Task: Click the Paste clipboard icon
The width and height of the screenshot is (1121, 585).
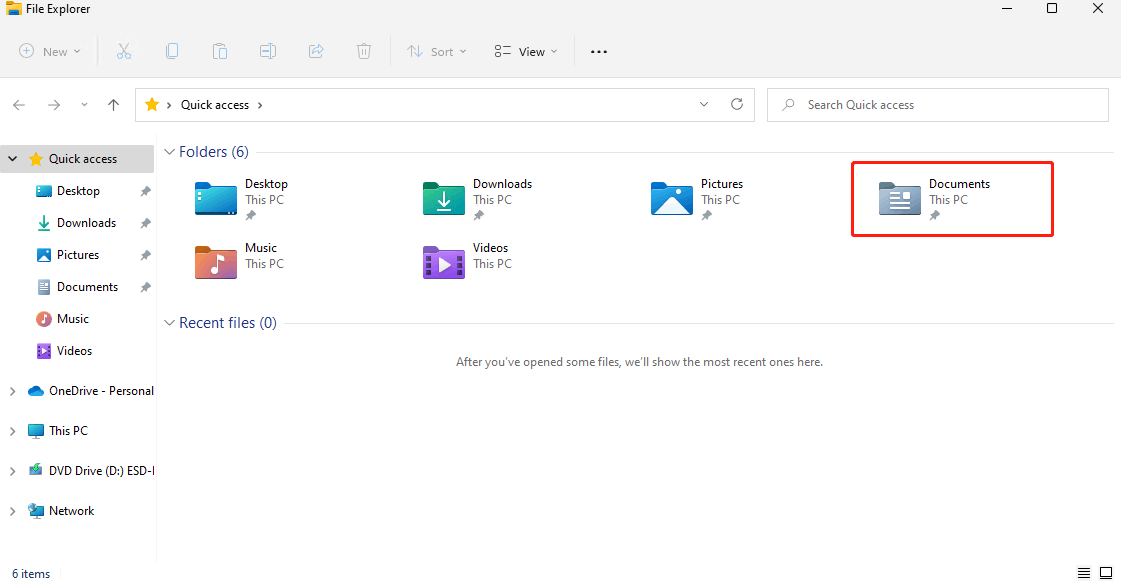Action: [219, 51]
